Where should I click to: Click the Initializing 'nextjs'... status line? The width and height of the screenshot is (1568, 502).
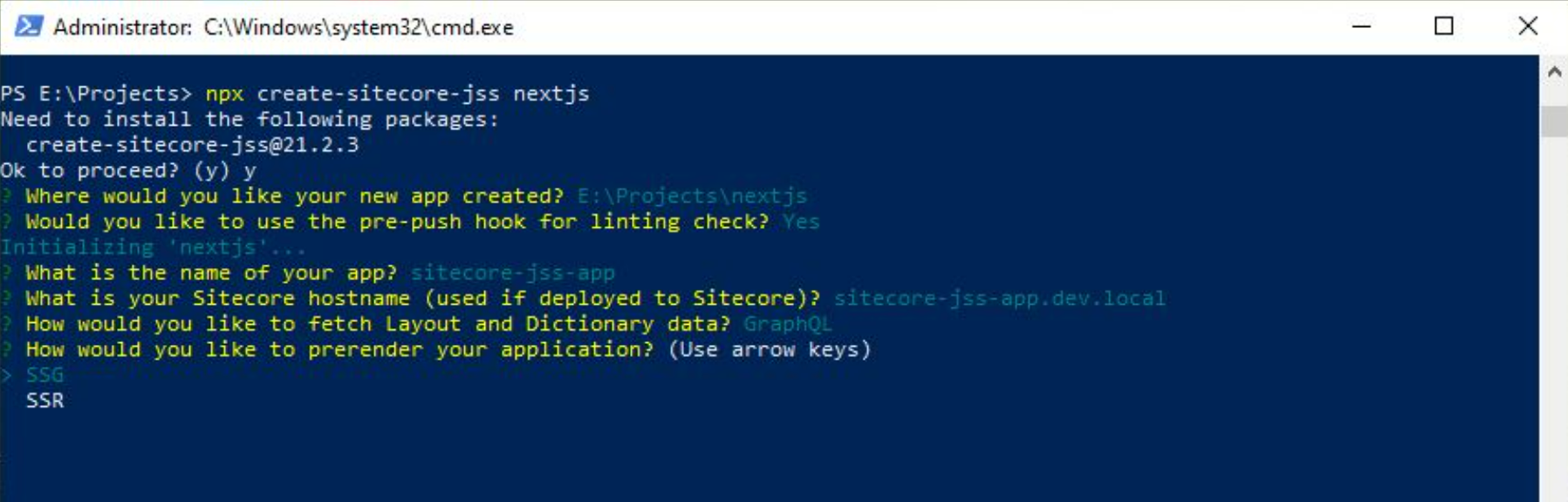(154, 247)
